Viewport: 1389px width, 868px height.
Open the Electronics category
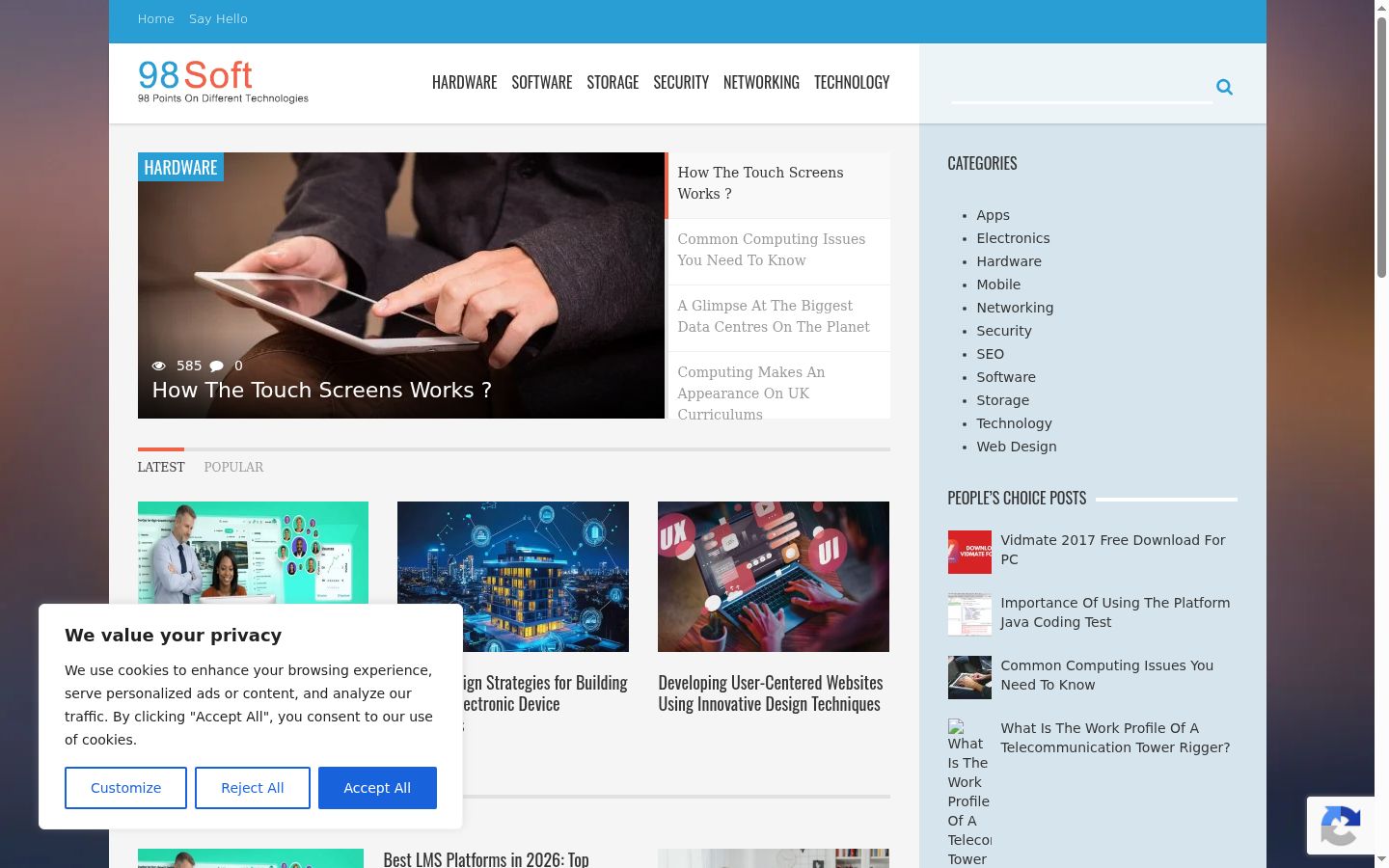[1013, 238]
